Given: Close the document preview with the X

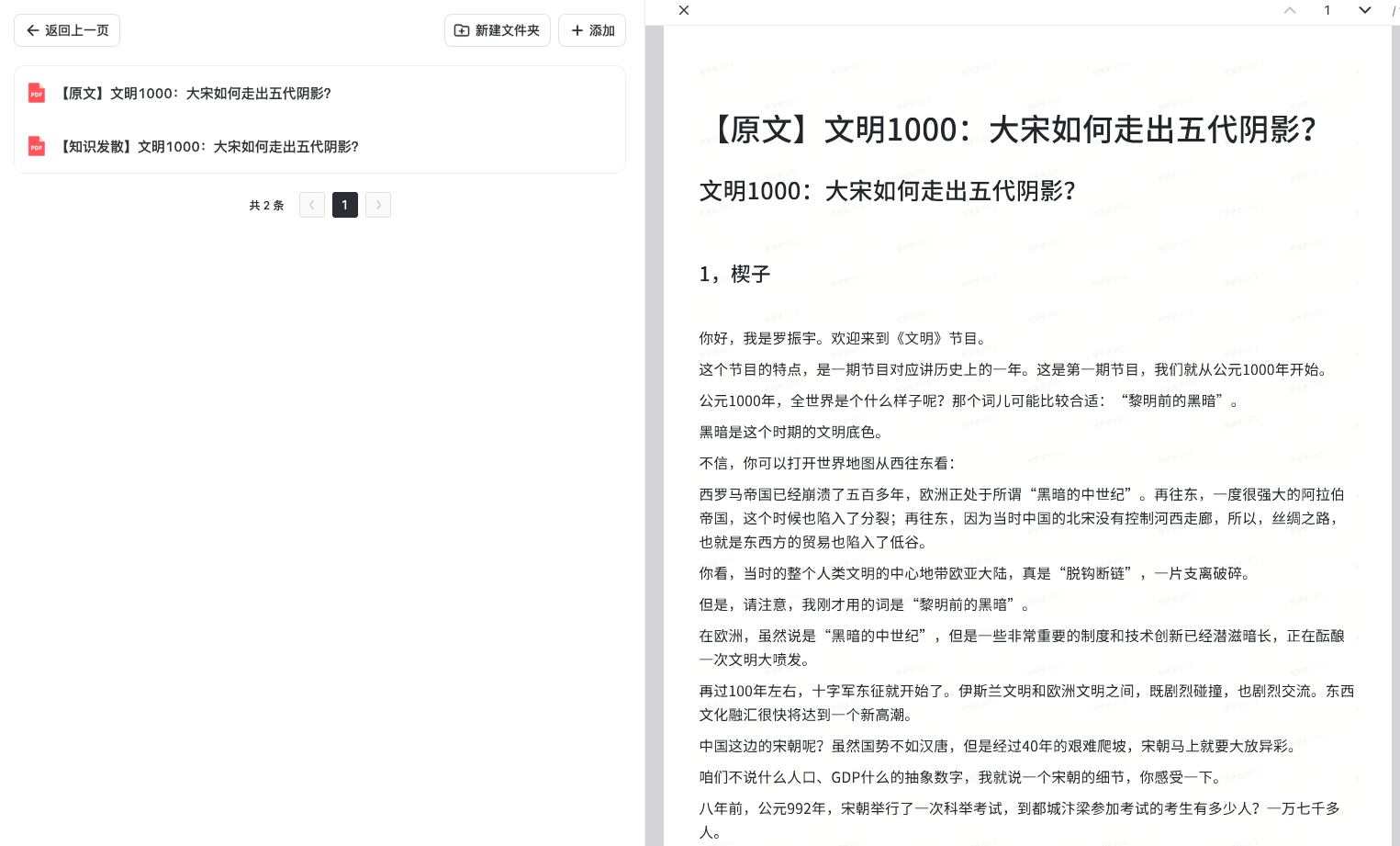Looking at the screenshot, I should 683,10.
